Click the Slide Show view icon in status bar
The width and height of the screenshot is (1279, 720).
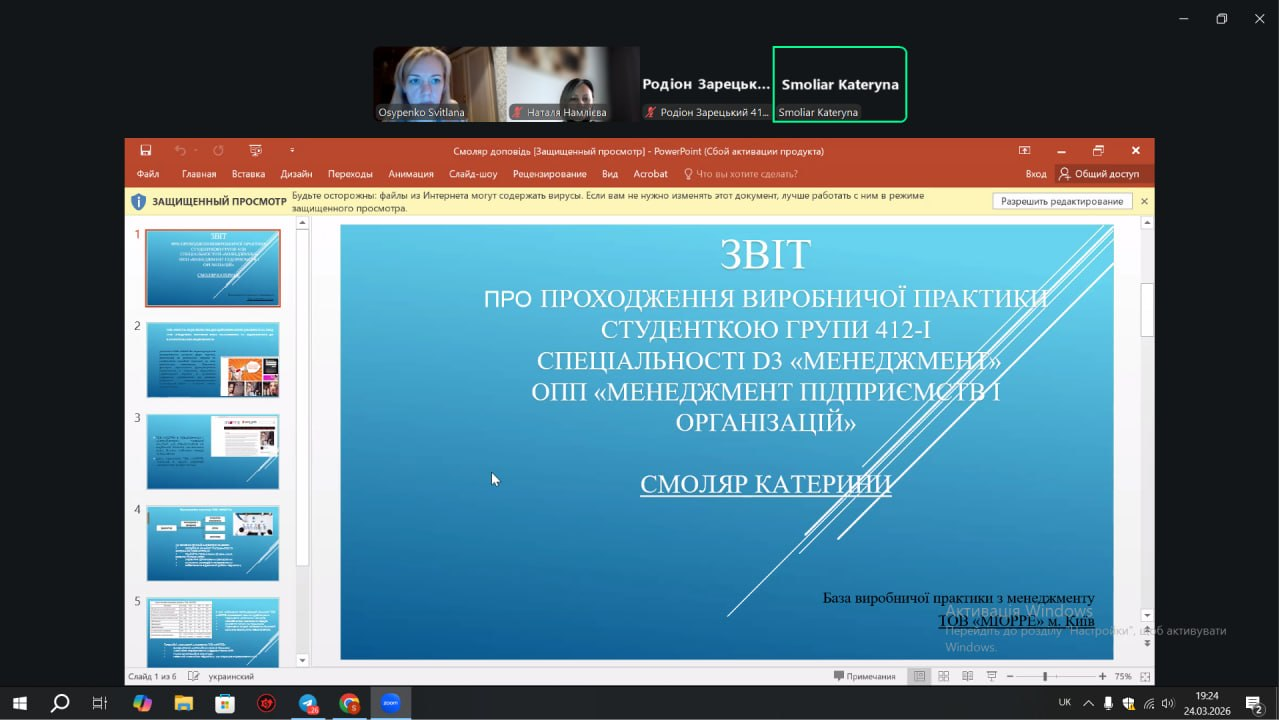click(x=989, y=677)
